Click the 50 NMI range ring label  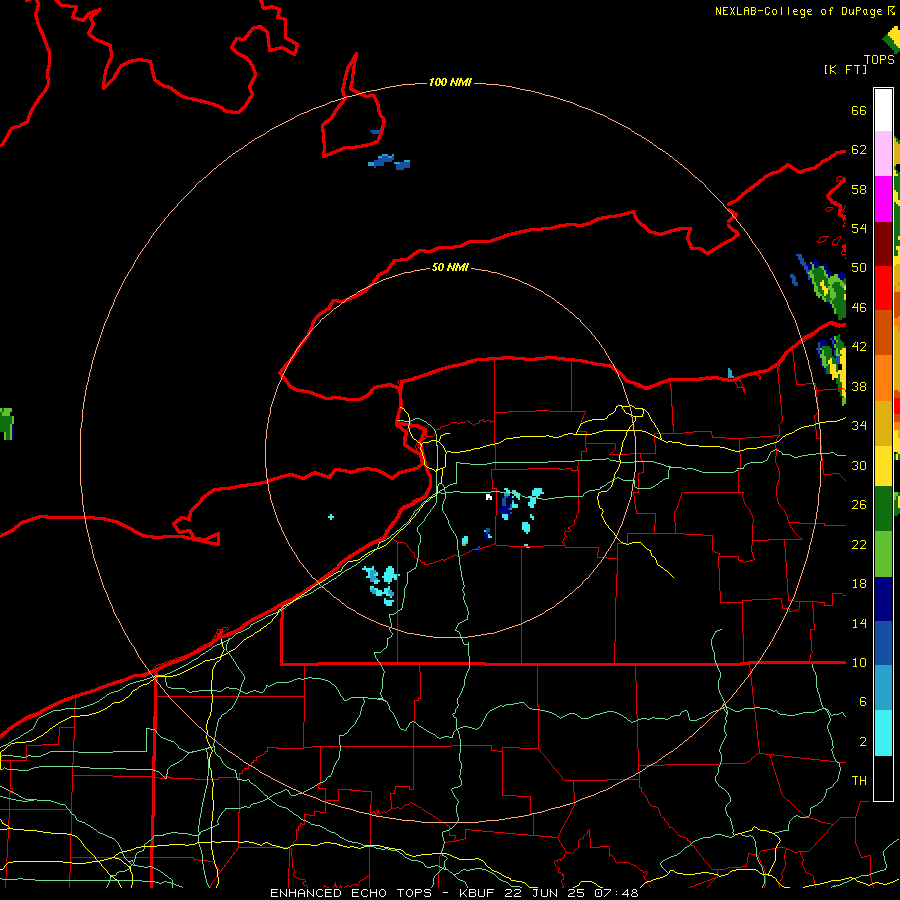click(x=450, y=267)
